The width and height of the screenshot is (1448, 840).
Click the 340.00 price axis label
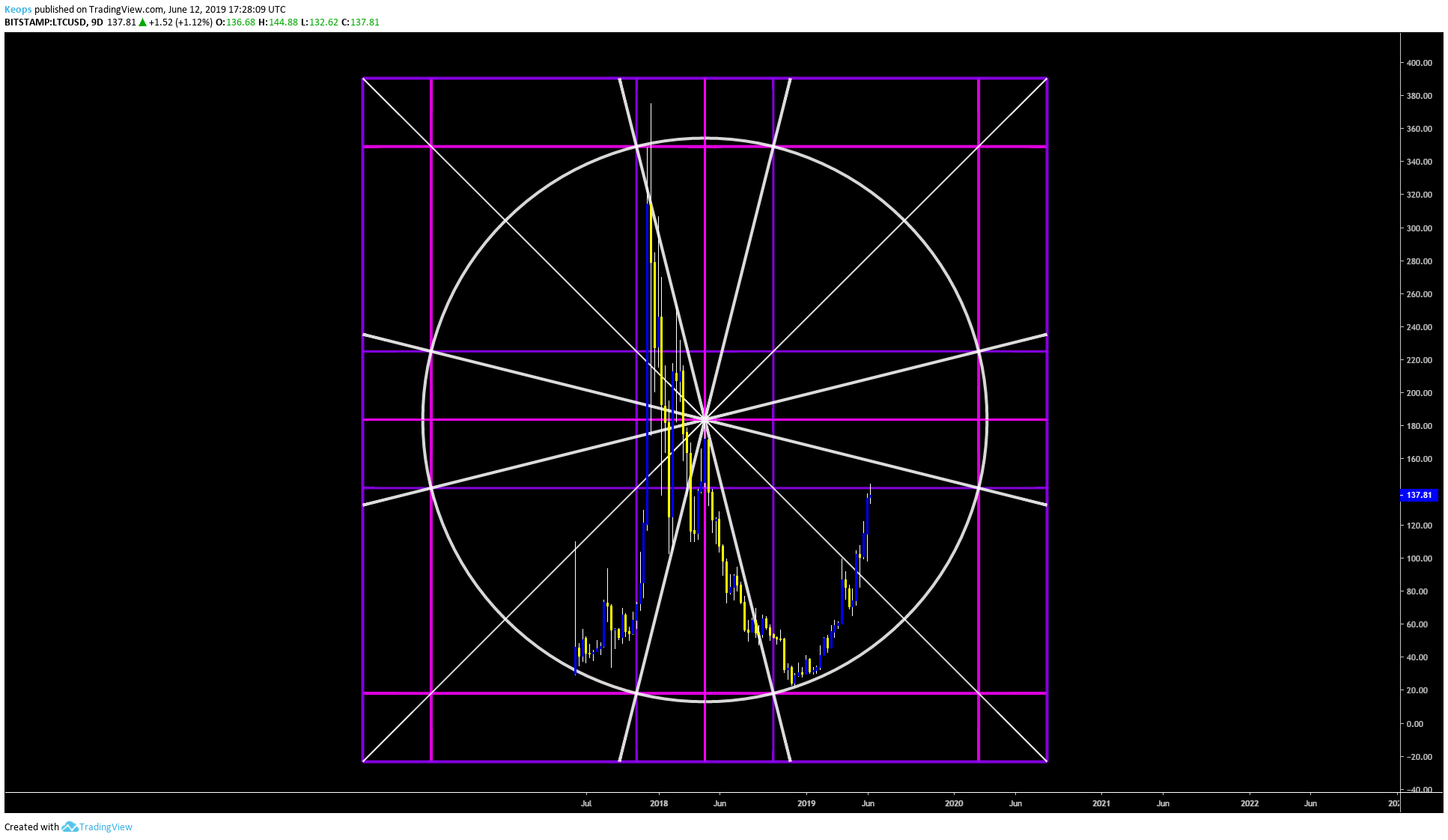[x=1419, y=162]
